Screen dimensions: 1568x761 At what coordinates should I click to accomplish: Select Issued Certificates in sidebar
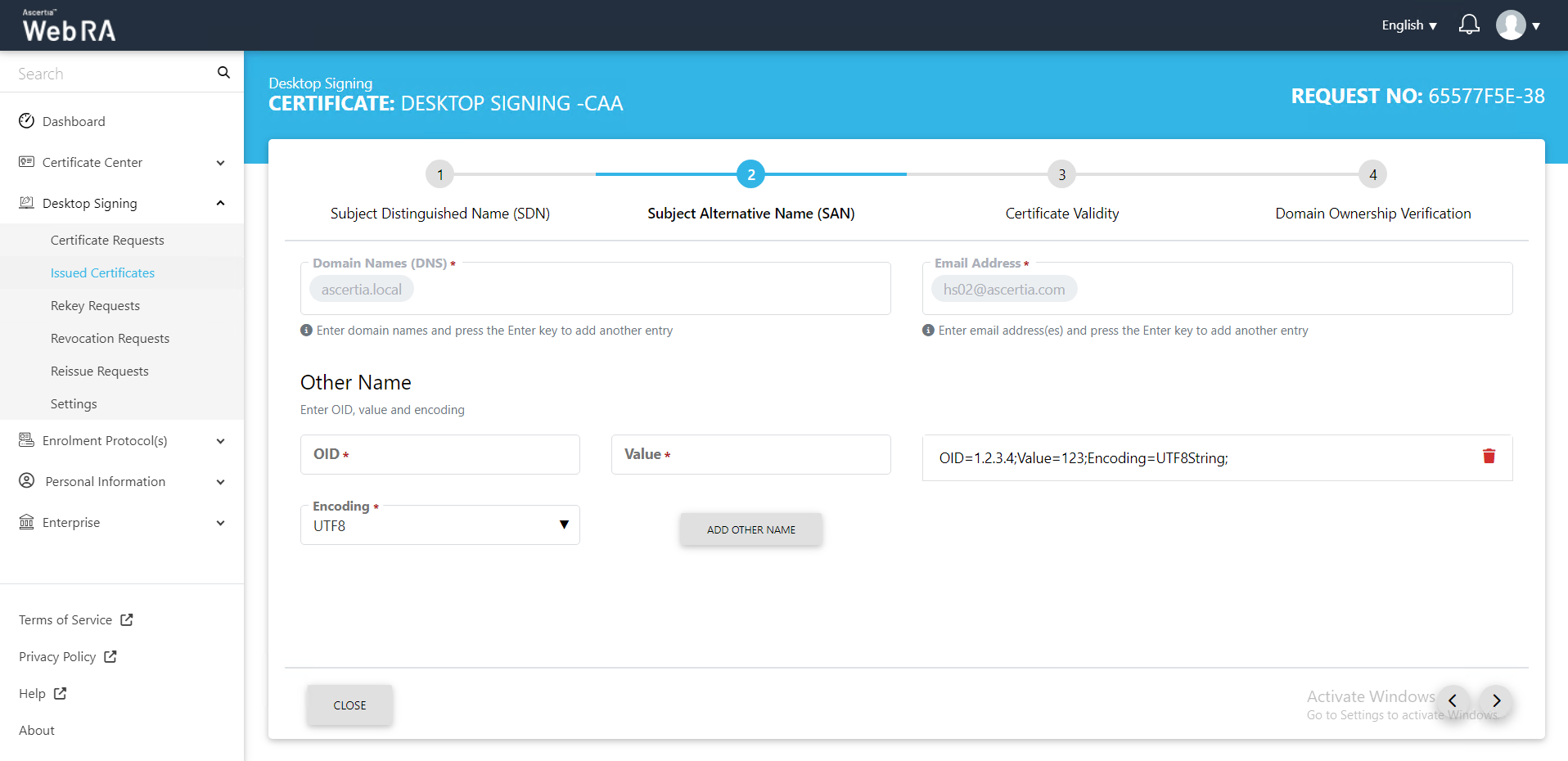(102, 272)
